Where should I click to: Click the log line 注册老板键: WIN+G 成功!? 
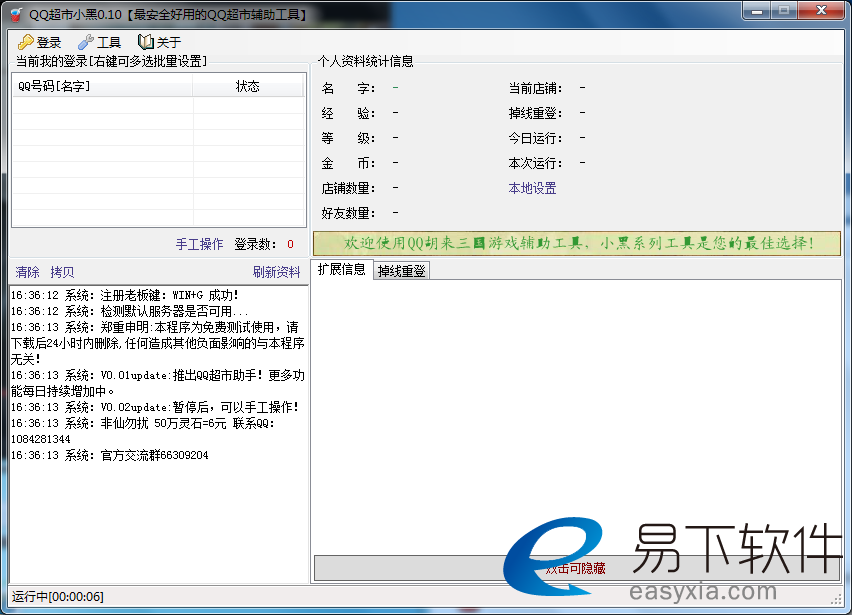click(125, 296)
